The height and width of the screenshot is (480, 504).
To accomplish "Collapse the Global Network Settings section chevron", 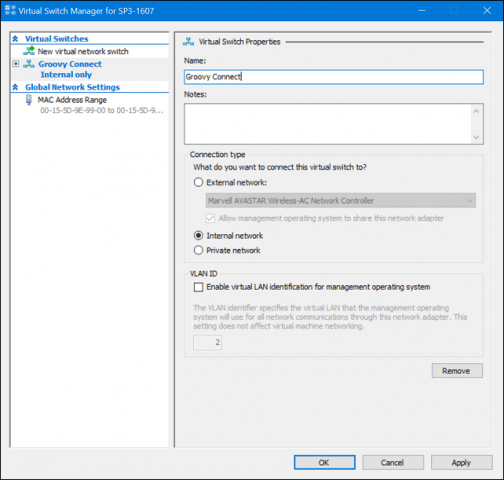I will pyautogui.click(x=15, y=87).
